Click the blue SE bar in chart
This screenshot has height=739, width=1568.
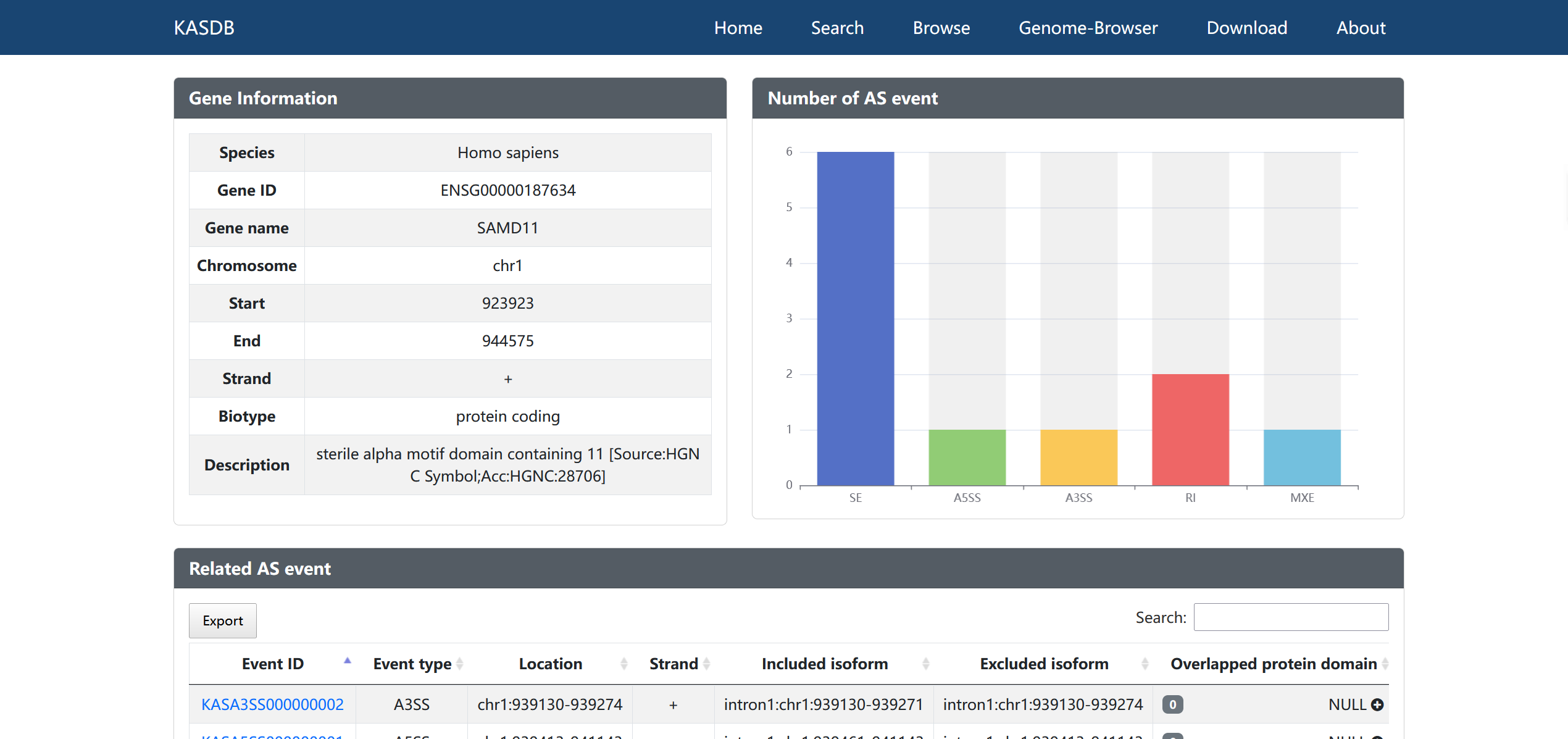pyautogui.click(x=855, y=318)
